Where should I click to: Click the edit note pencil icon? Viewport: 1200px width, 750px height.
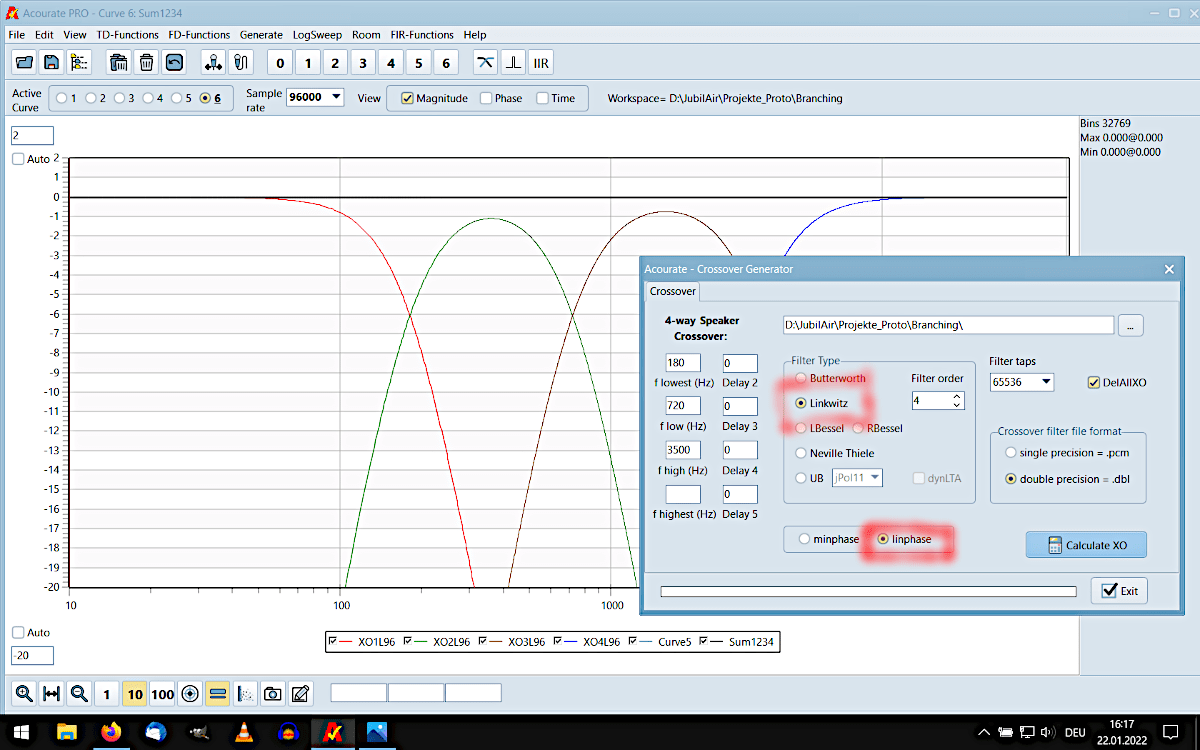(300, 694)
